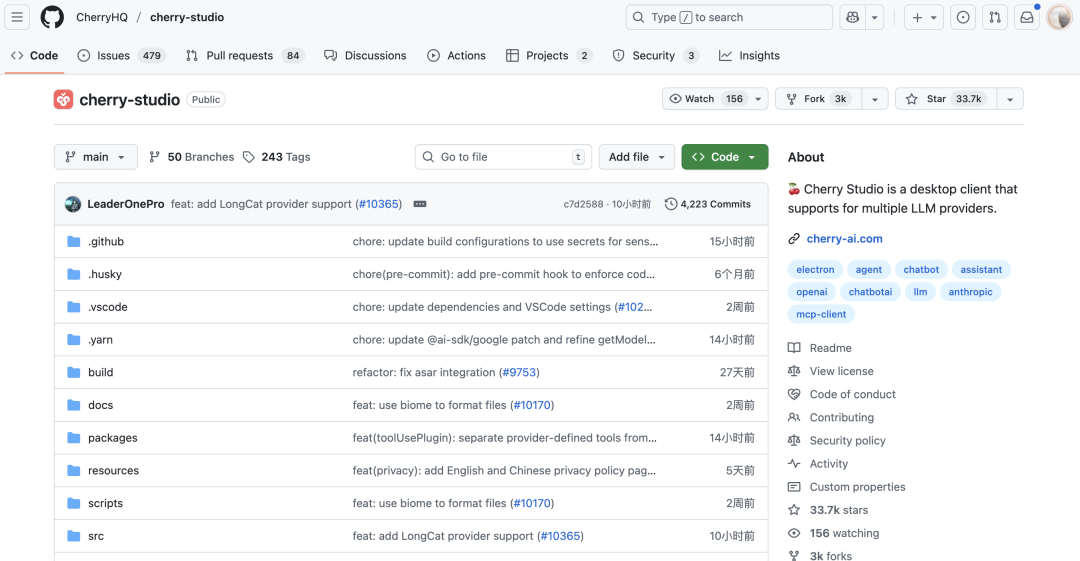The image size is (1080, 561).
Task: Click the anthropic topic tag
Action: point(970,292)
